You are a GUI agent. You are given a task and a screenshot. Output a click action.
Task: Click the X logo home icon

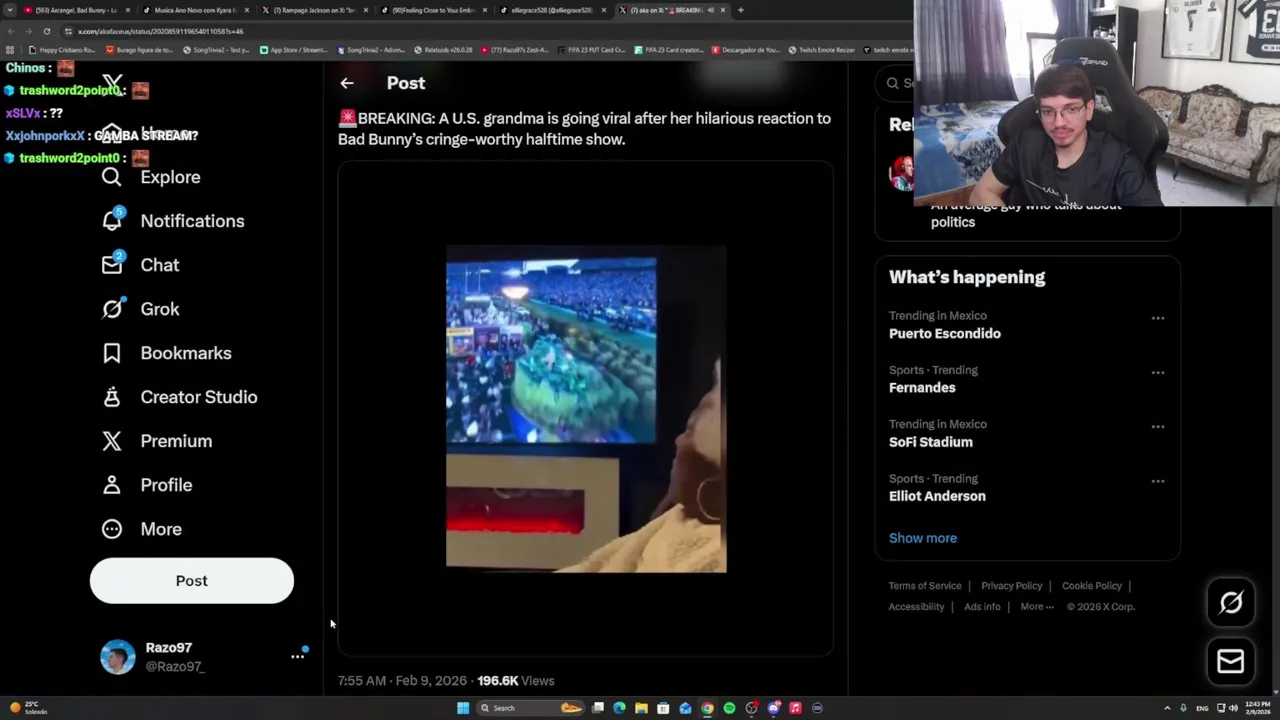click(113, 83)
